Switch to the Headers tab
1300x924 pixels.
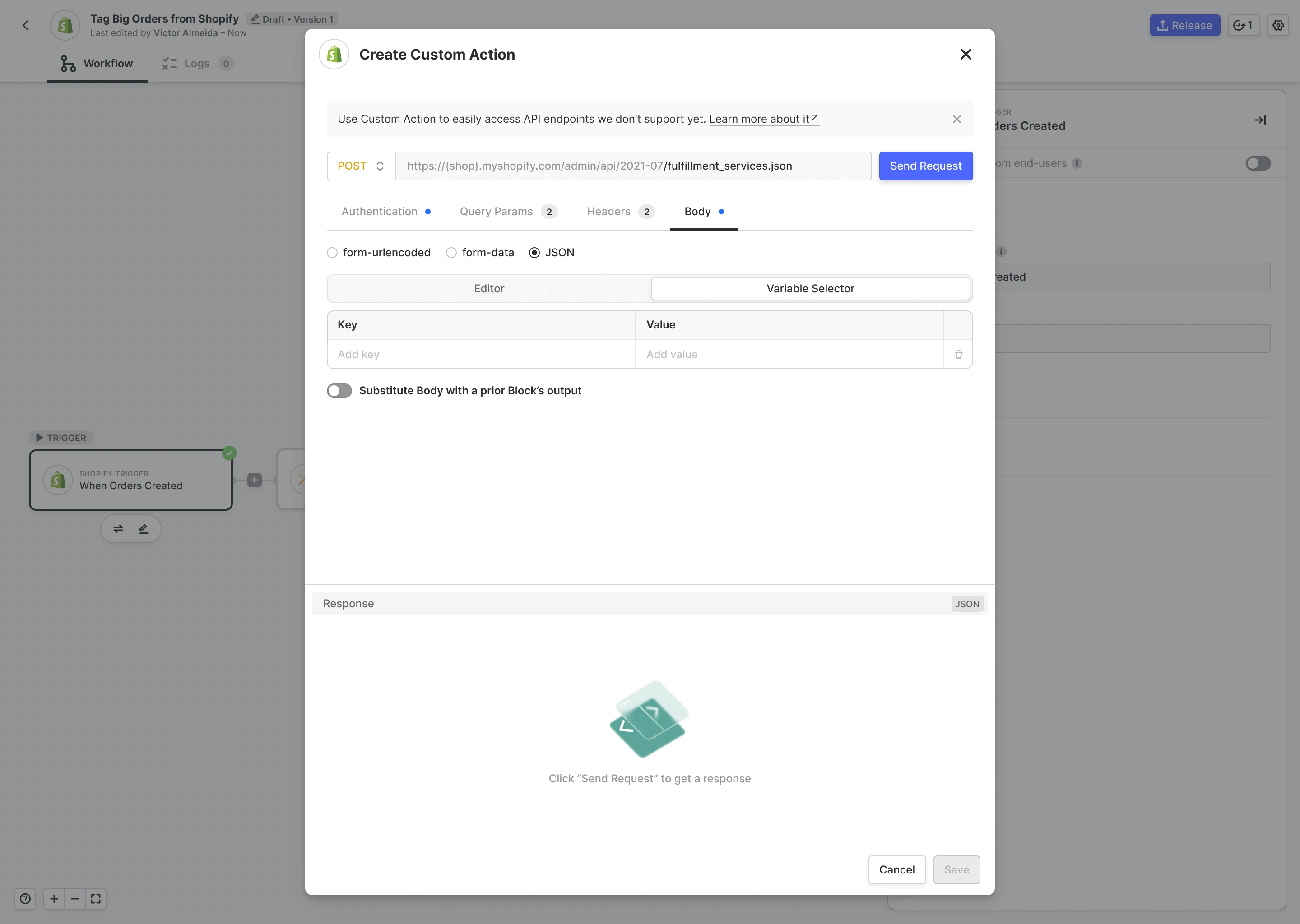click(x=620, y=211)
